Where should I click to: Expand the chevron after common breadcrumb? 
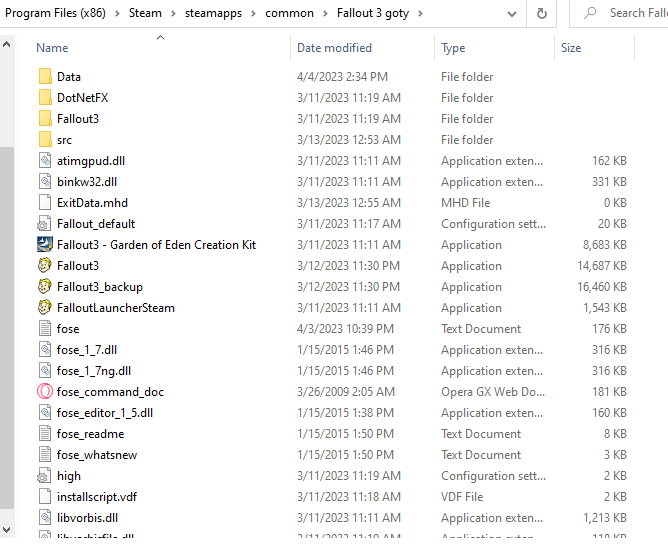(x=325, y=14)
